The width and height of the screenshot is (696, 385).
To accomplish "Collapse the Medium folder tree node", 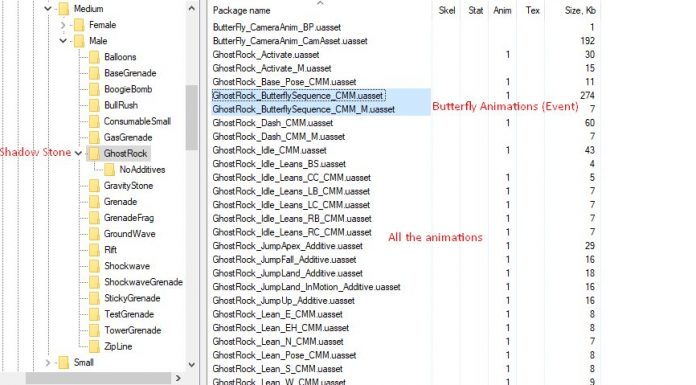I will (x=48, y=8).
